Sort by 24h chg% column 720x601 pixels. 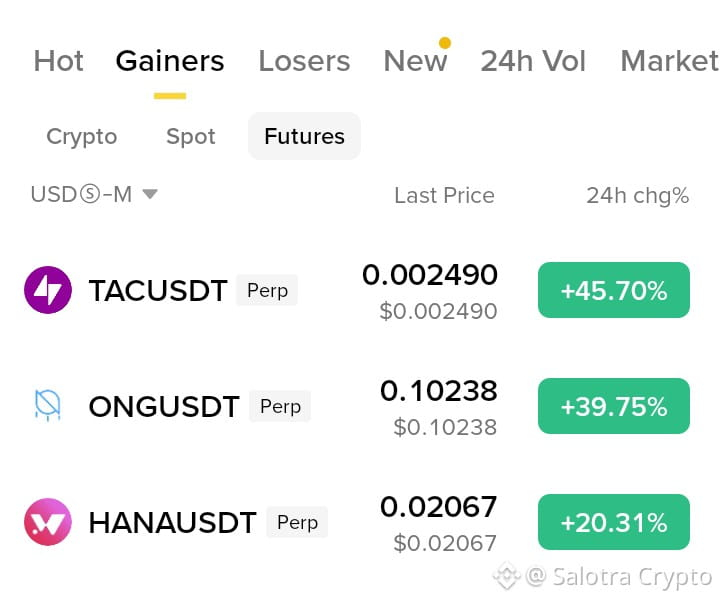tap(638, 196)
